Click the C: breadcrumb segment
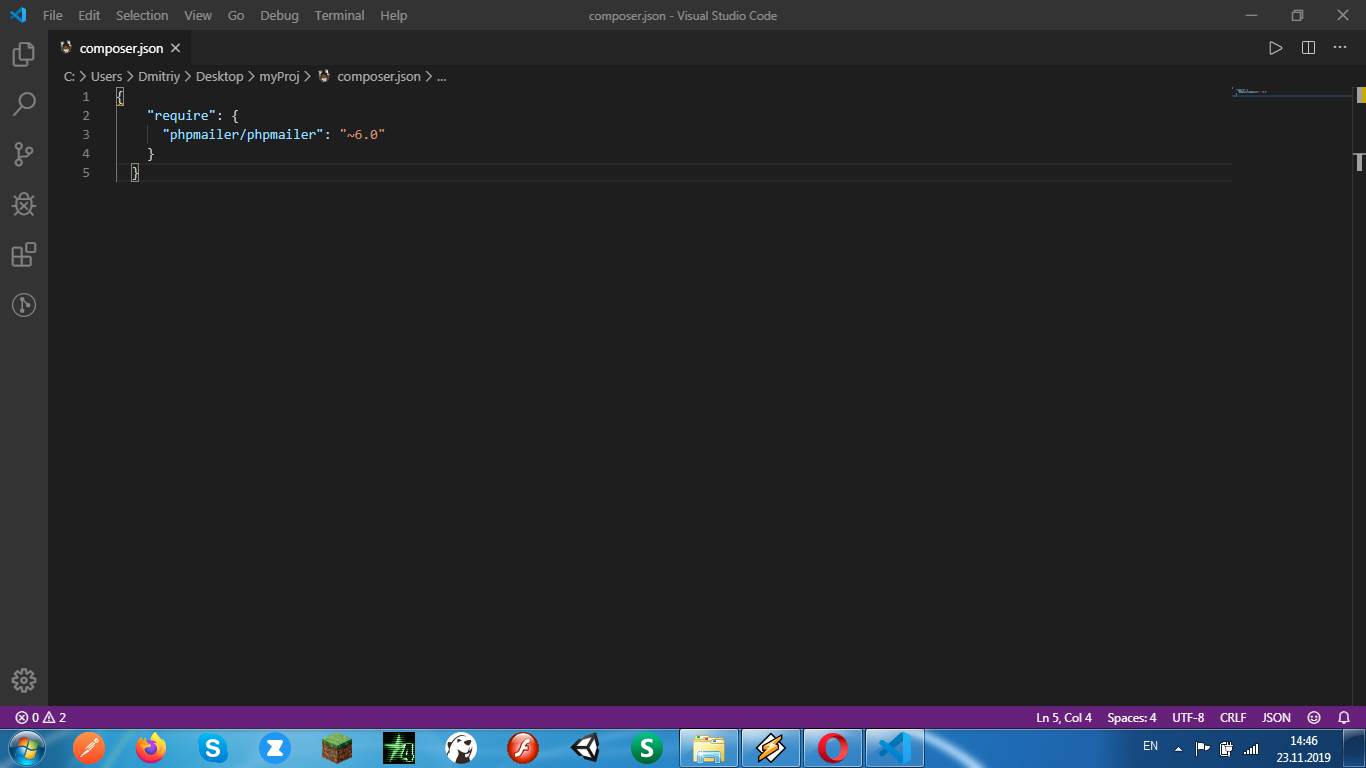 click(69, 76)
